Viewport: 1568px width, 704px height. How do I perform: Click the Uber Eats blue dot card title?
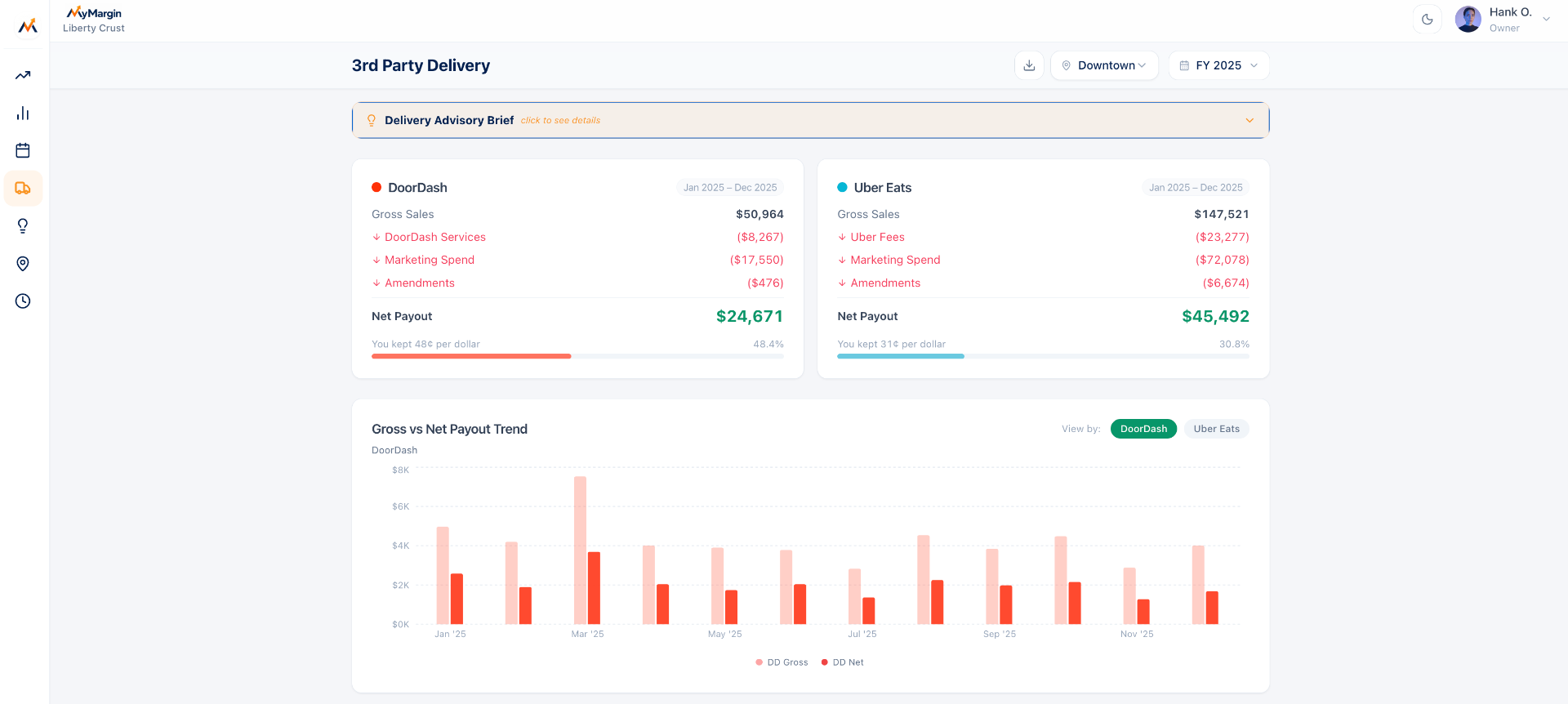pos(875,187)
